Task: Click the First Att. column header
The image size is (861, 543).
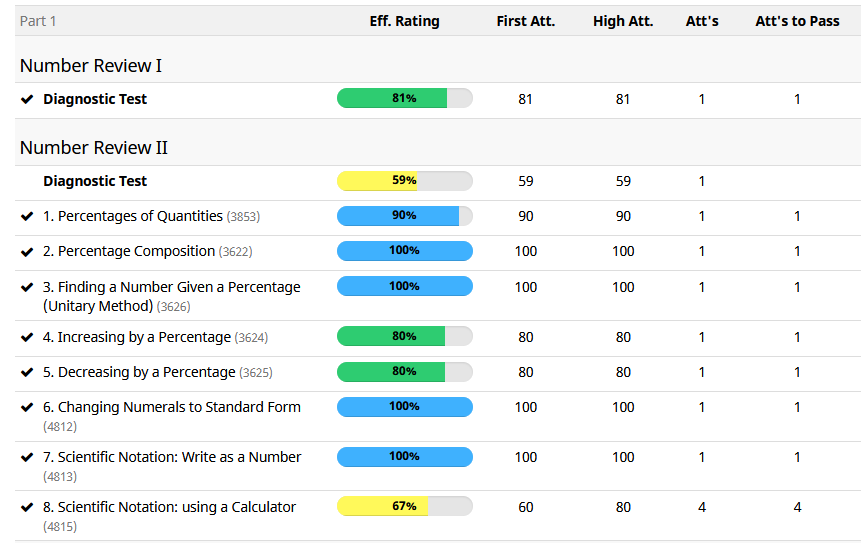Action: click(525, 21)
